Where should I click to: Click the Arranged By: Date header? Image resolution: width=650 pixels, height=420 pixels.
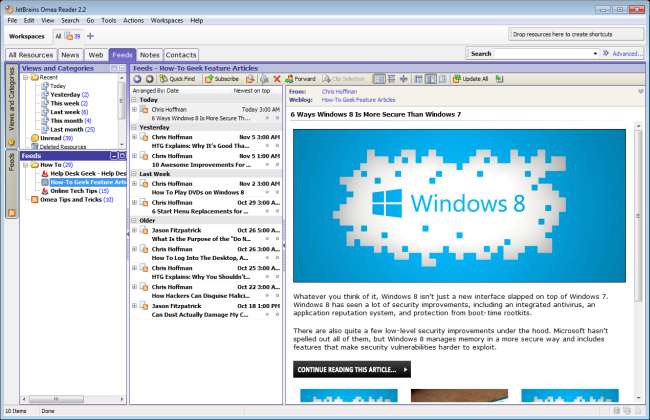[x=156, y=91]
